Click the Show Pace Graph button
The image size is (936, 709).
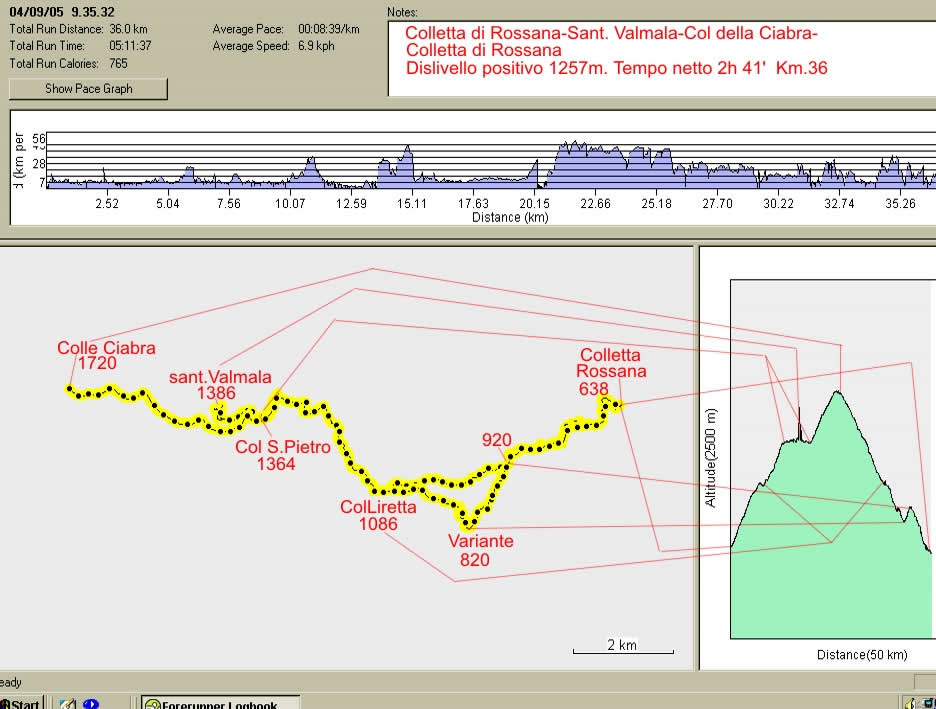(88, 89)
